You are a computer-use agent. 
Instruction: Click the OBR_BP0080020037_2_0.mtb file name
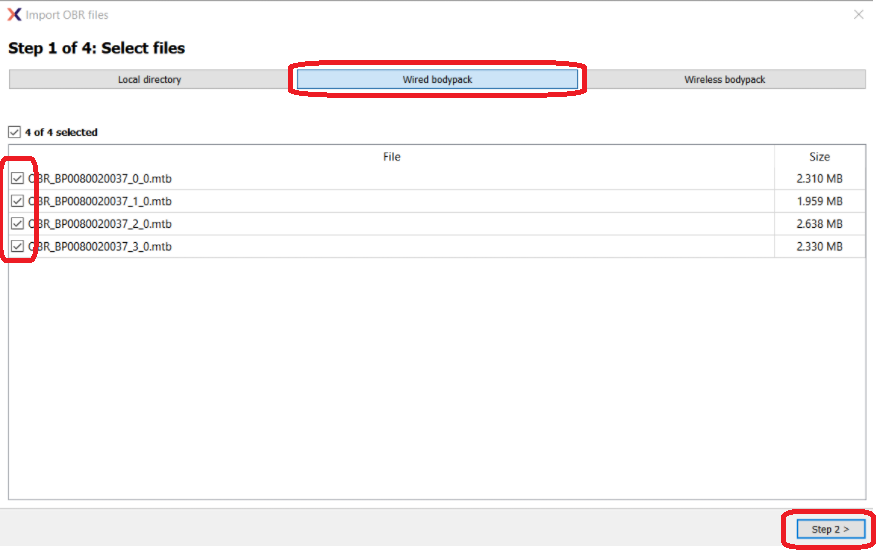(100, 224)
